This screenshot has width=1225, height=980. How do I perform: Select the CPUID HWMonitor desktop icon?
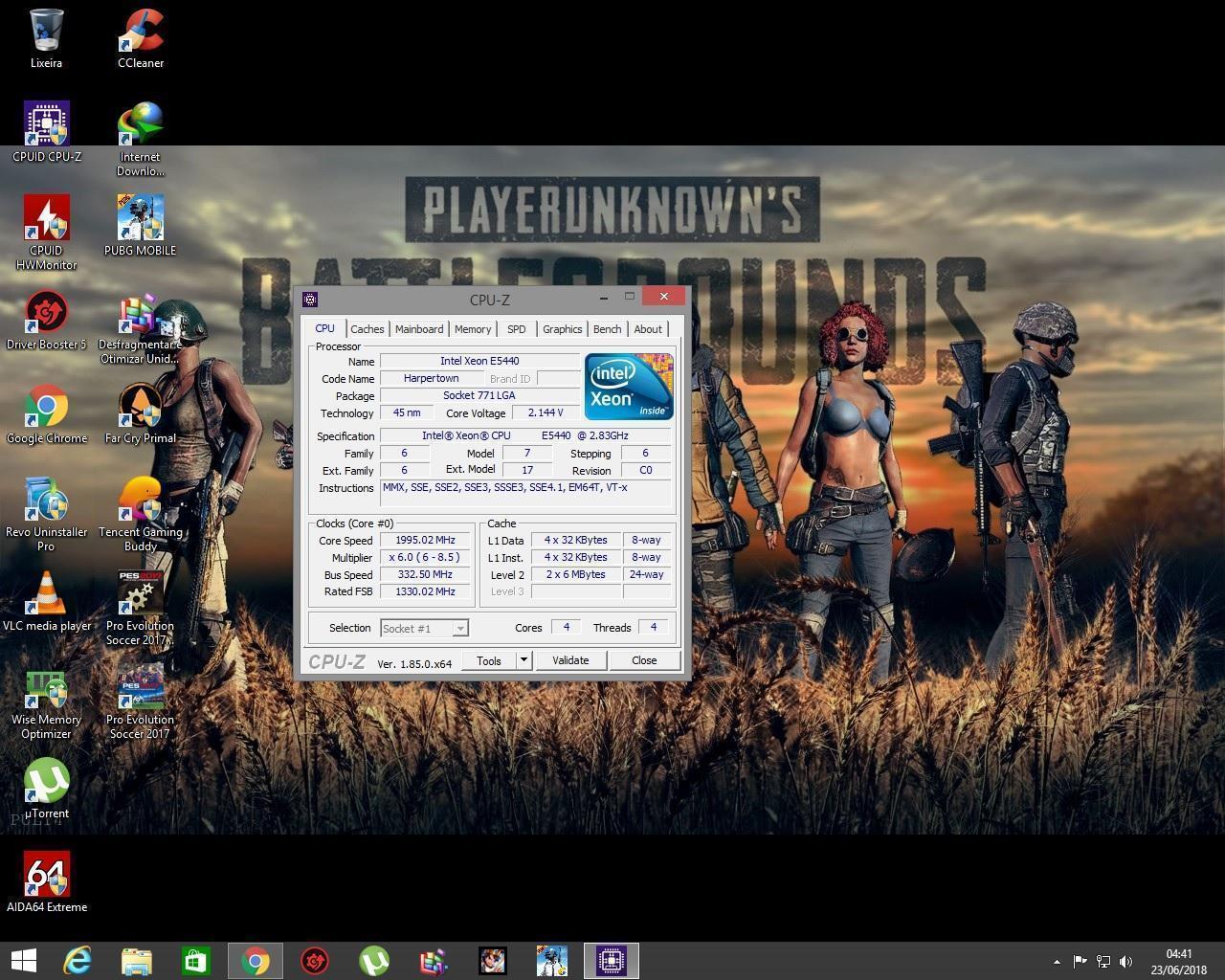pyautogui.click(x=46, y=233)
